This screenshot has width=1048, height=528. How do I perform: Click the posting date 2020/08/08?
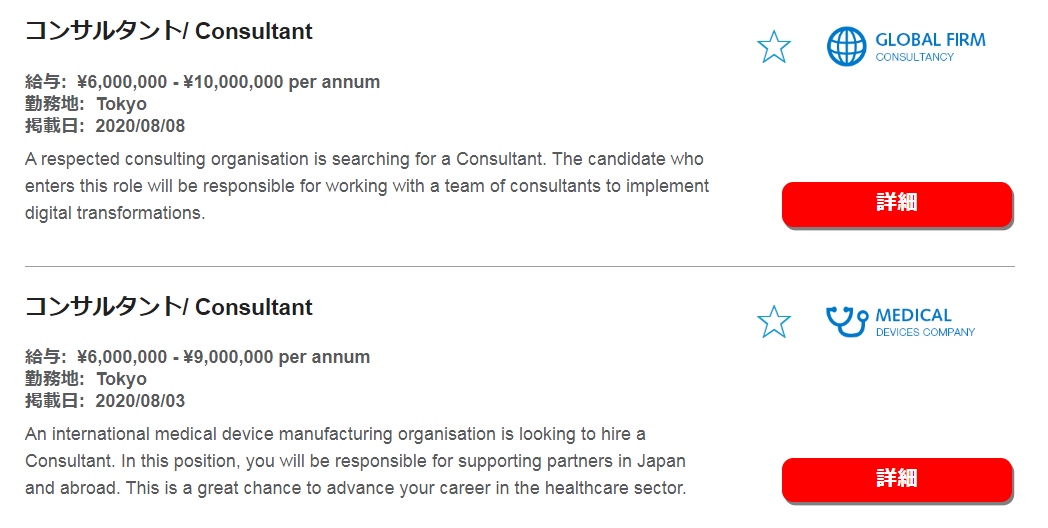click(140, 126)
